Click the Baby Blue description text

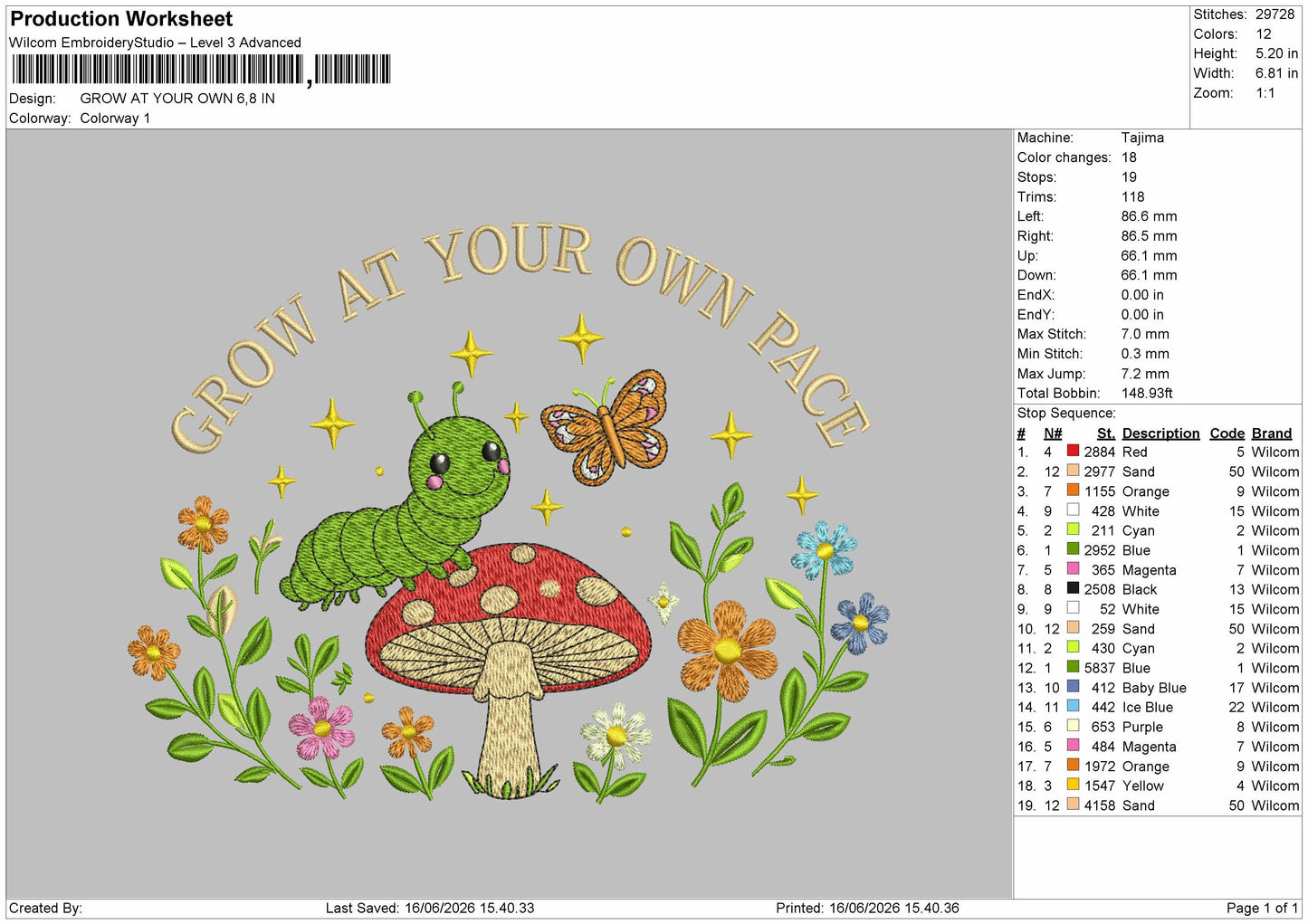pos(1154,688)
